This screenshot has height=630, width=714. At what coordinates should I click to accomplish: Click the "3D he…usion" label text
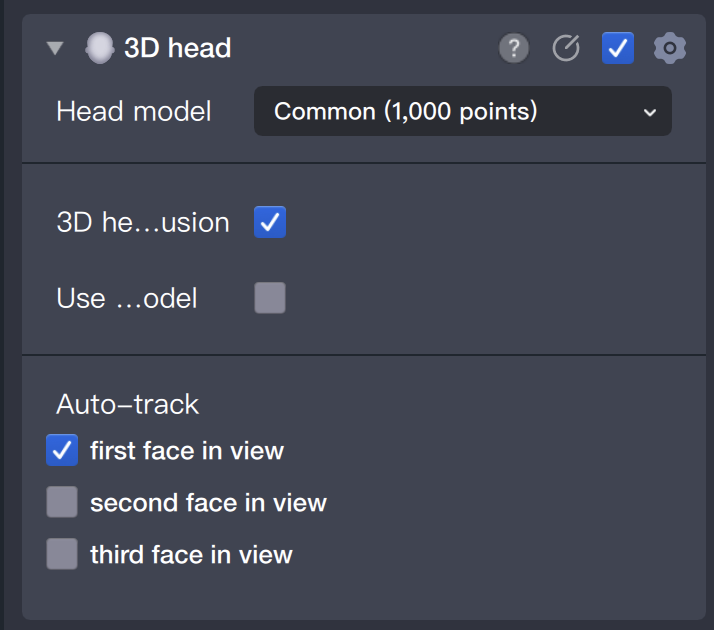click(x=143, y=222)
